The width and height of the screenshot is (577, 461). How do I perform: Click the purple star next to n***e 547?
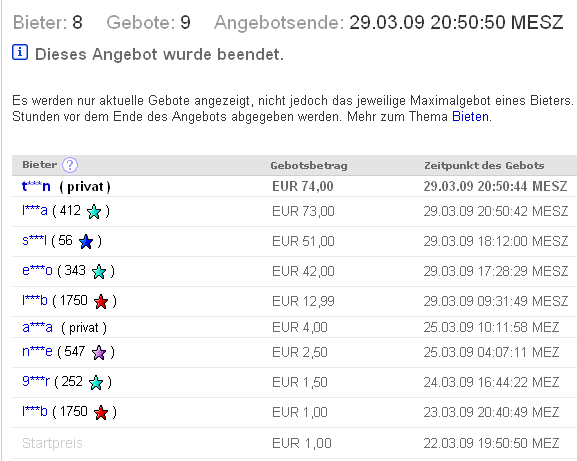coord(99,353)
